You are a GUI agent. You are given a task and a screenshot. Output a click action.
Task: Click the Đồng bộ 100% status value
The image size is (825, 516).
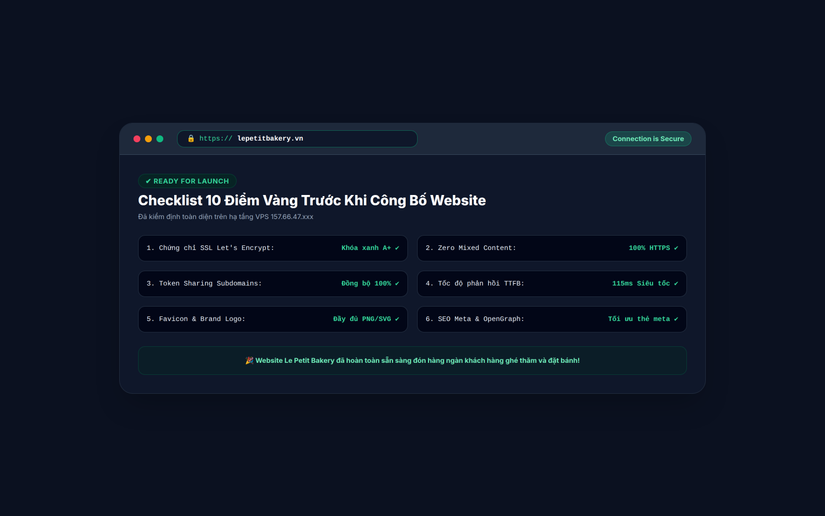pos(370,284)
